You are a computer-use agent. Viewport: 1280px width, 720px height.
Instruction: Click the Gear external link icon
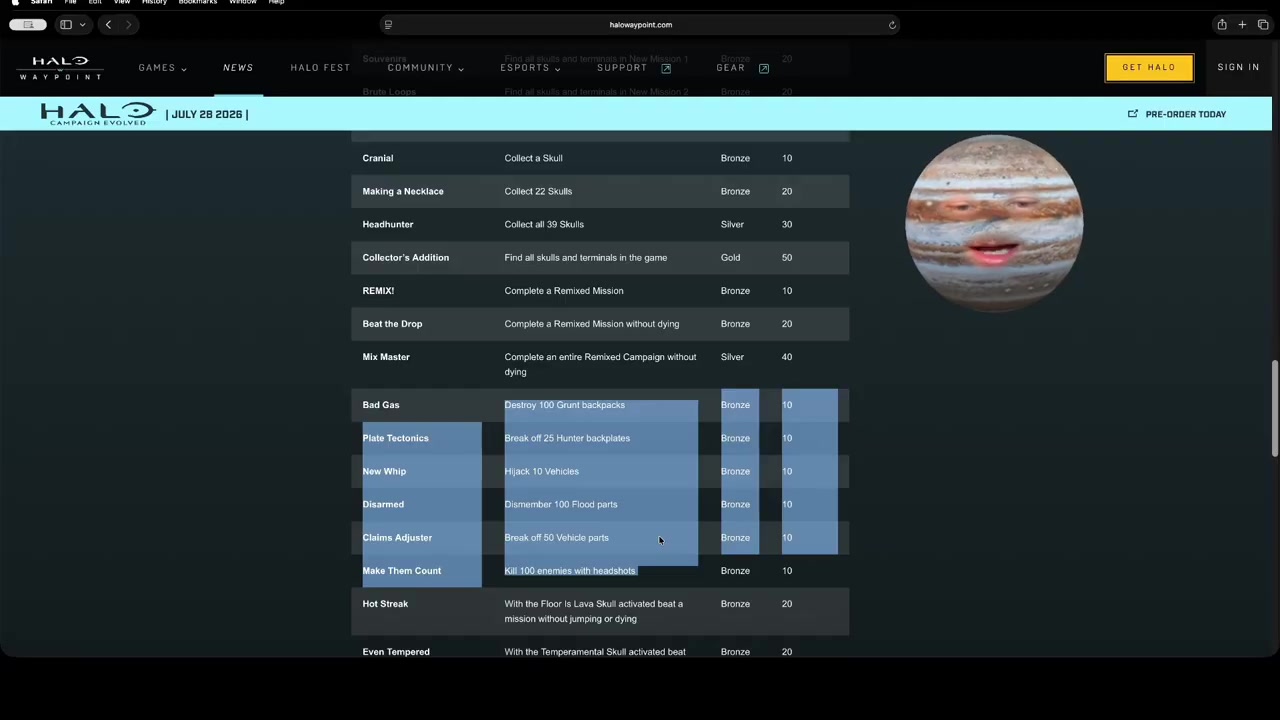click(764, 68)
